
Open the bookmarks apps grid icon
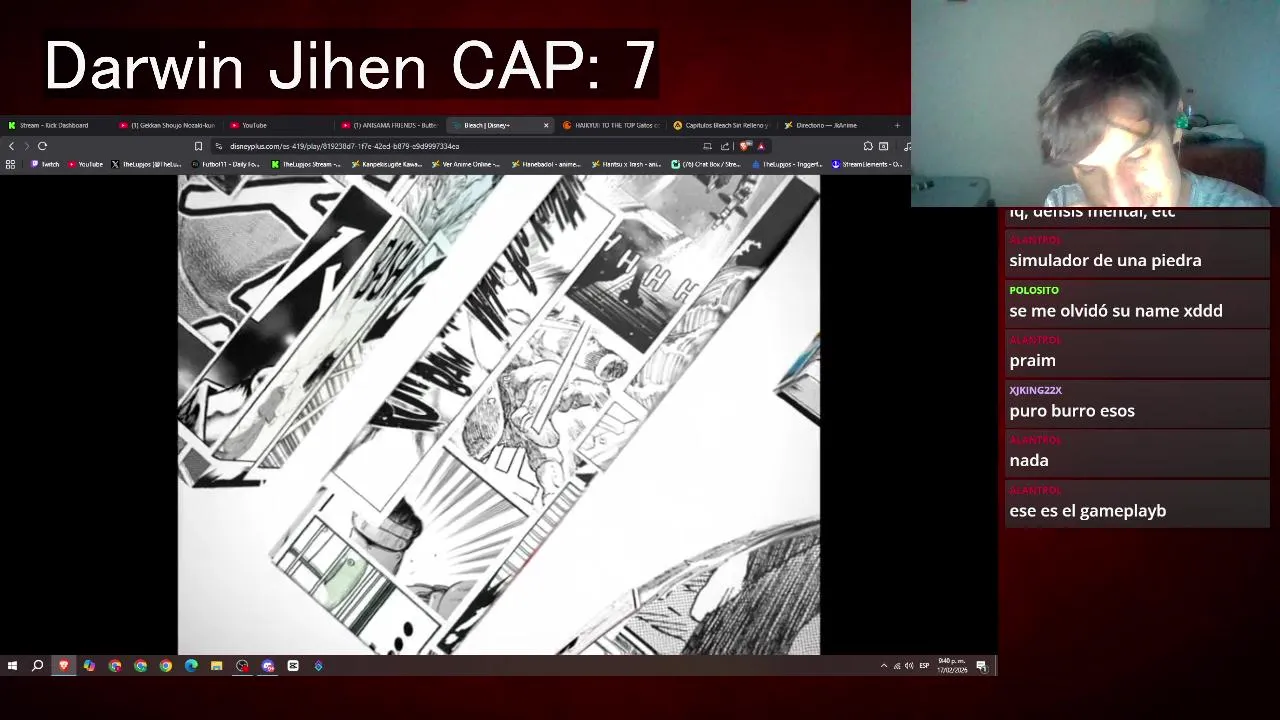tap(11, 164)
